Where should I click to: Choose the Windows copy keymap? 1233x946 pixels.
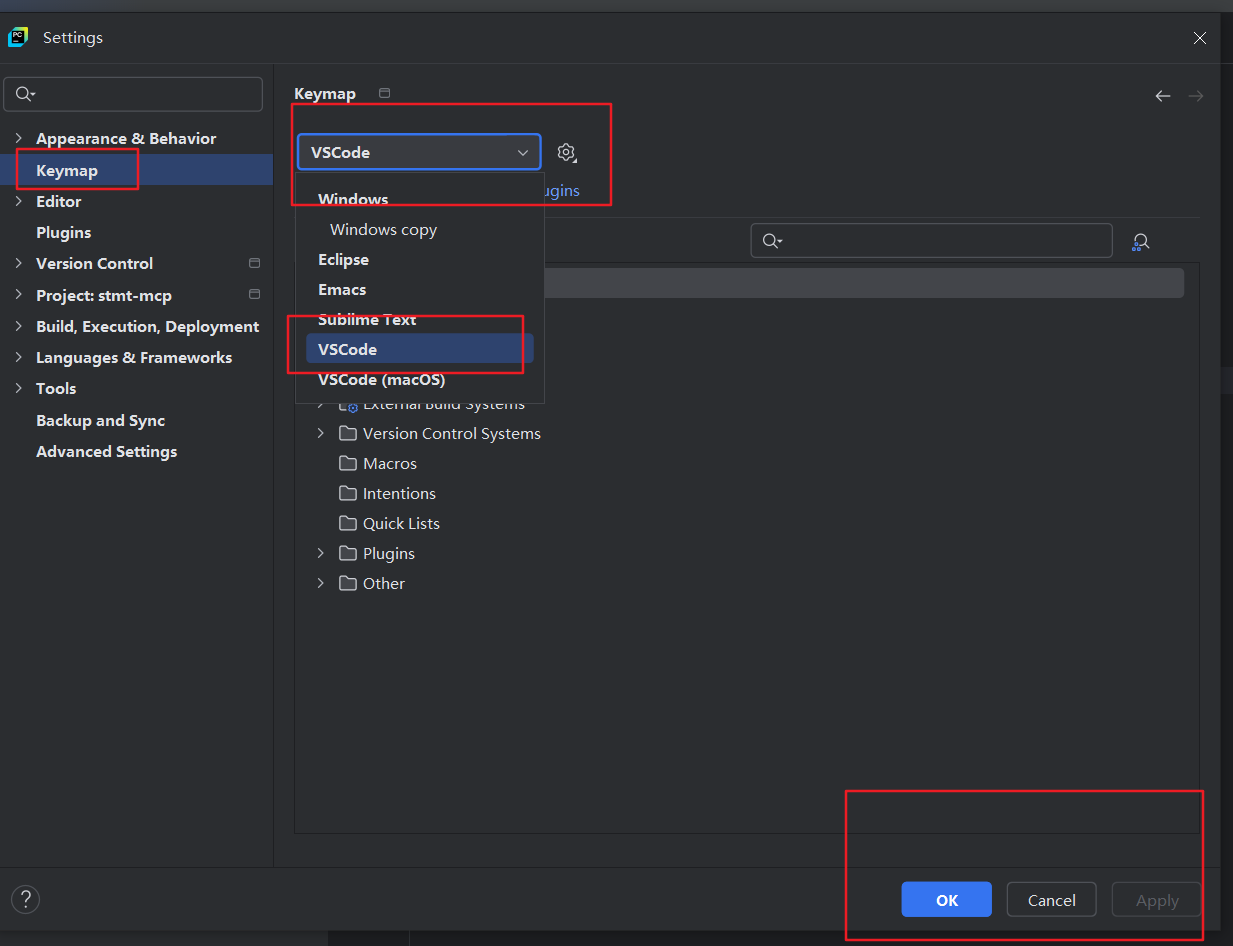tap(420, 229)
